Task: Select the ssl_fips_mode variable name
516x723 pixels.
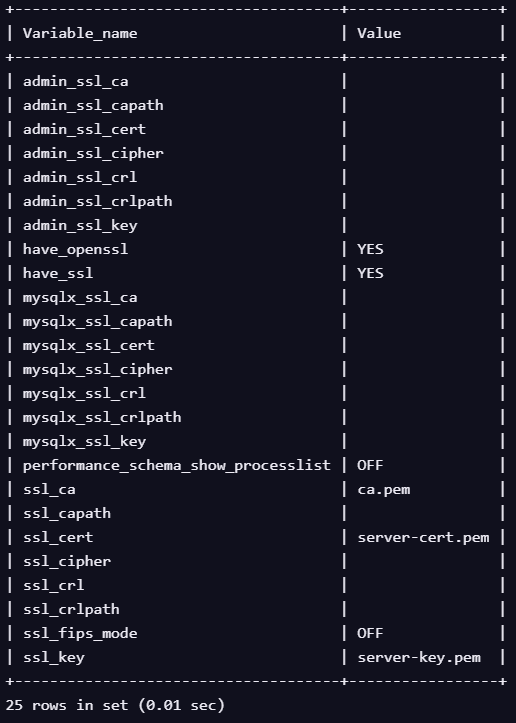Action: 80,633
